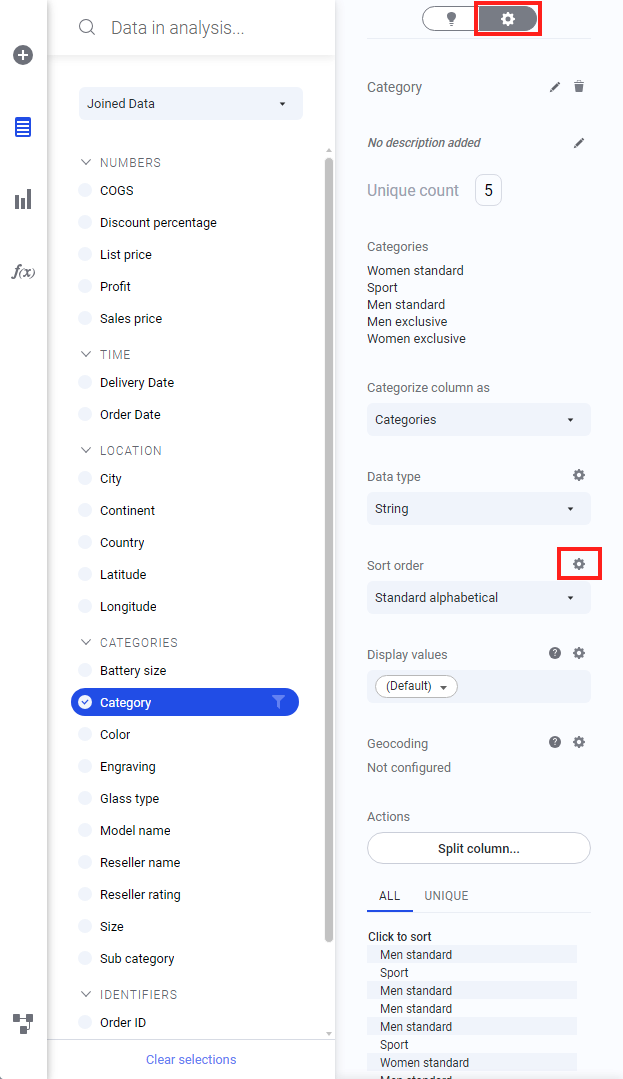Open the f(x) calculations icon
Image resolution: width=623 pixels, height=1079 pixels.
tap(23, 272)
